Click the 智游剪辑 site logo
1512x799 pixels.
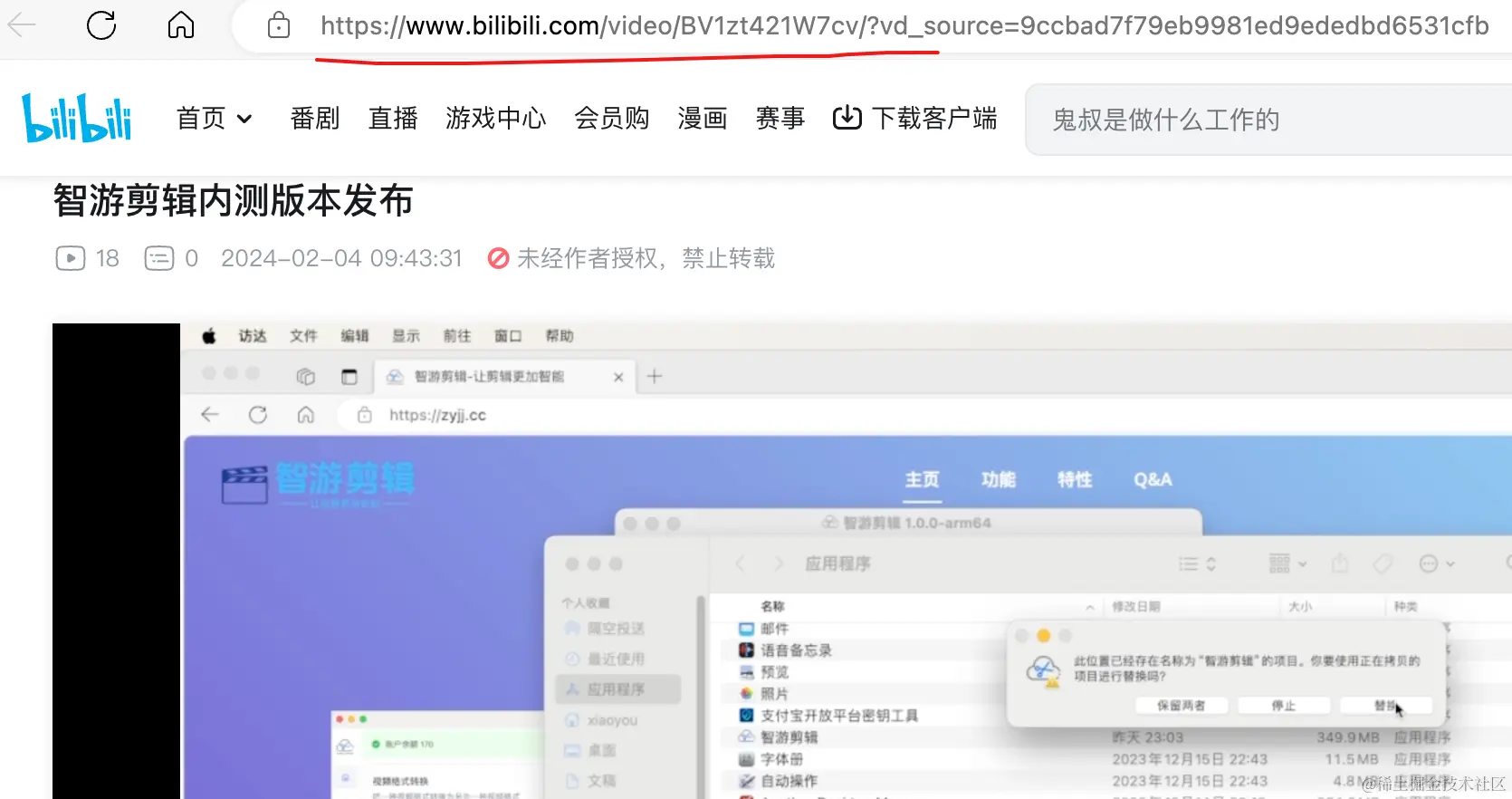[x=318, y=484]
